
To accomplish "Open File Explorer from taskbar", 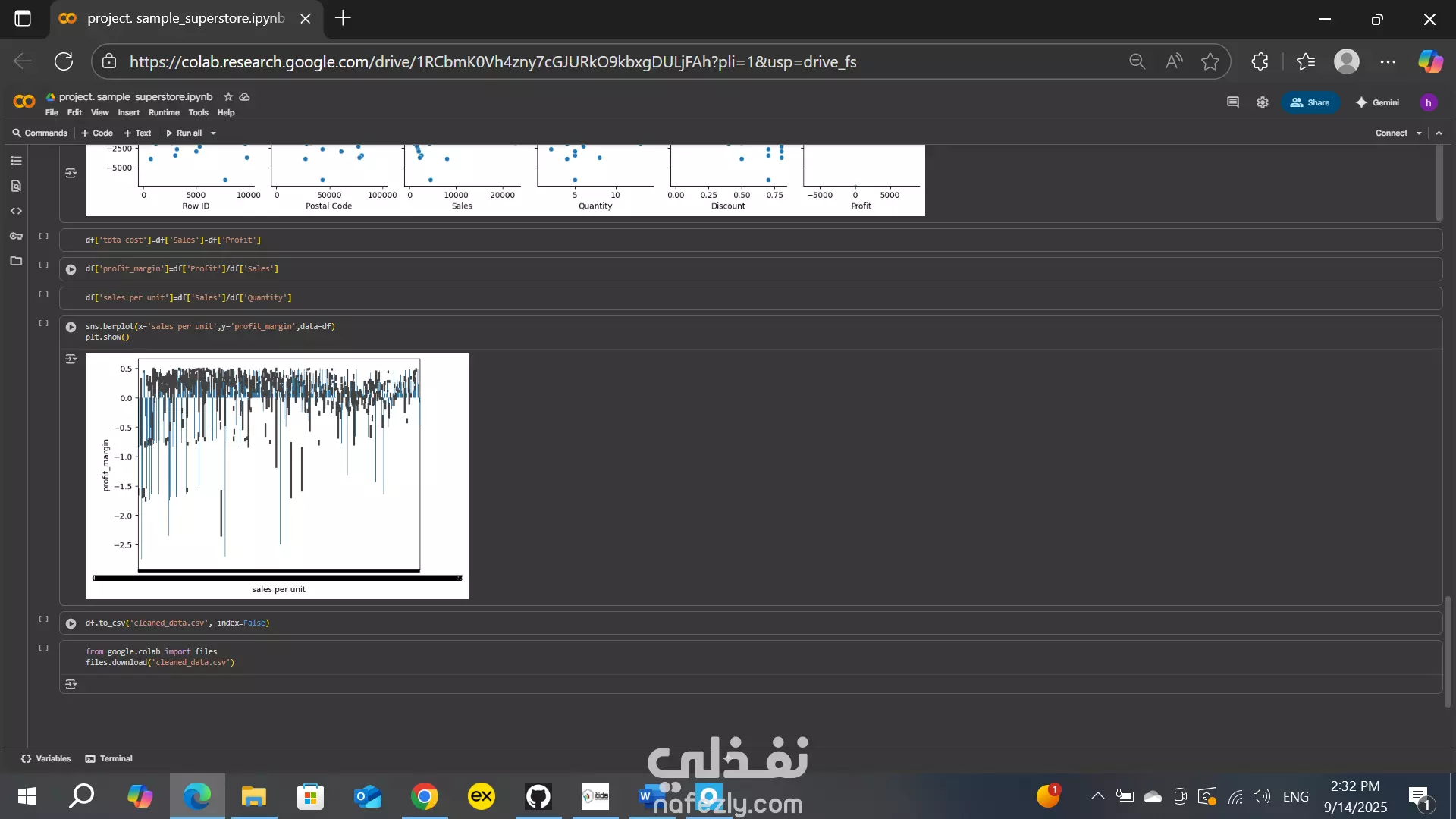I will (254, 796).
